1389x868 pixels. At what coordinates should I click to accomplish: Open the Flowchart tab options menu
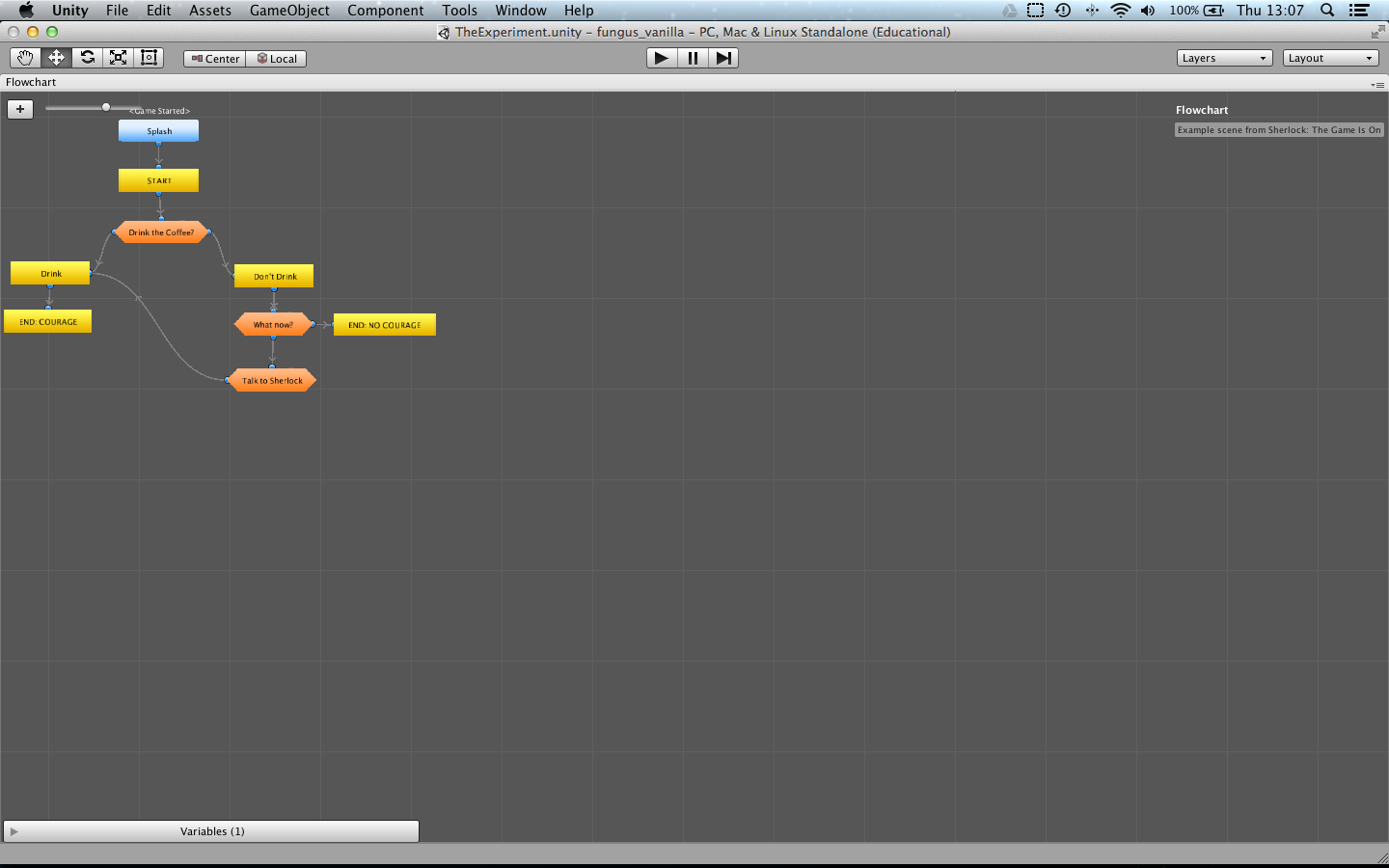(1377, 85)
